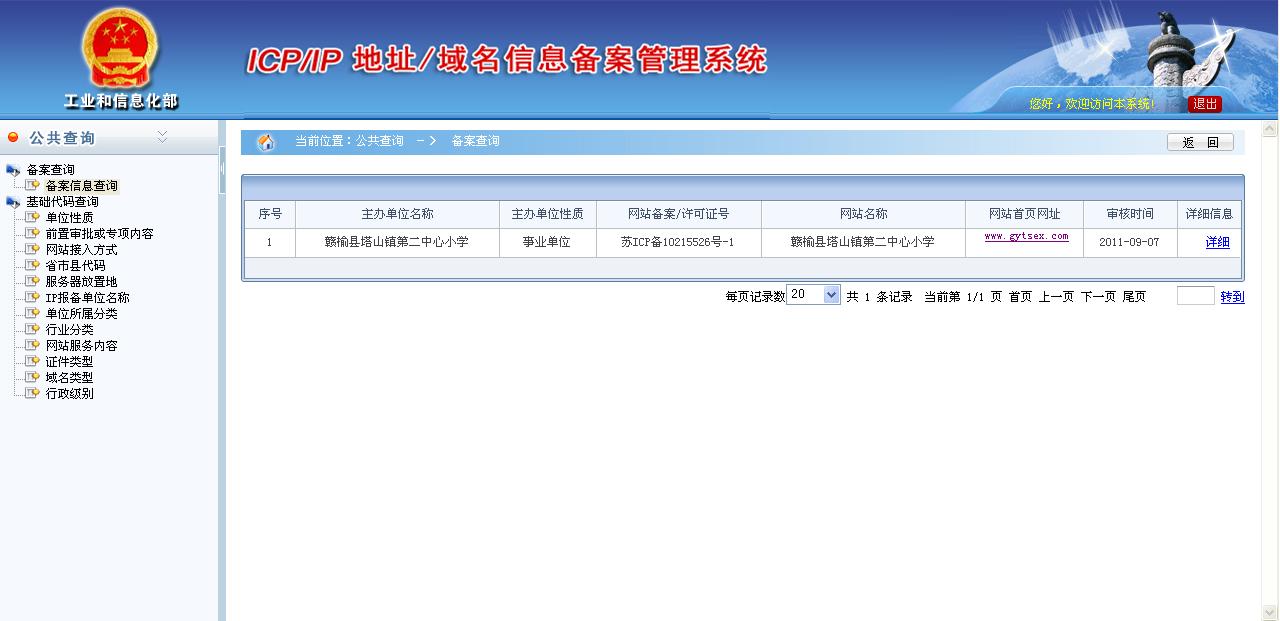Collapse the 备案查询 tree node
Viewport: 1280px width, 621px height.
(x=13, y=170)
